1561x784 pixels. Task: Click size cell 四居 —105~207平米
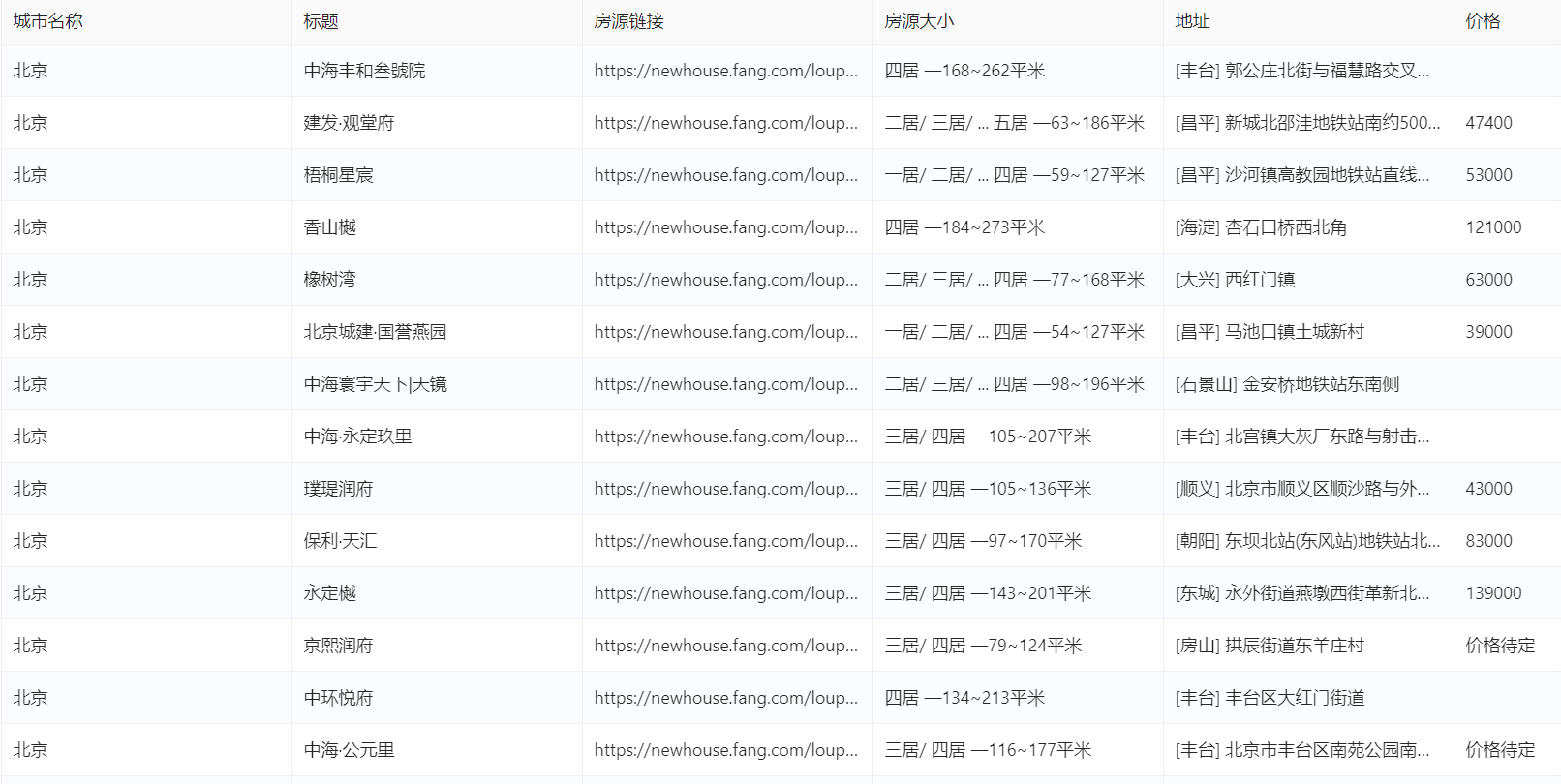(989, 437)
